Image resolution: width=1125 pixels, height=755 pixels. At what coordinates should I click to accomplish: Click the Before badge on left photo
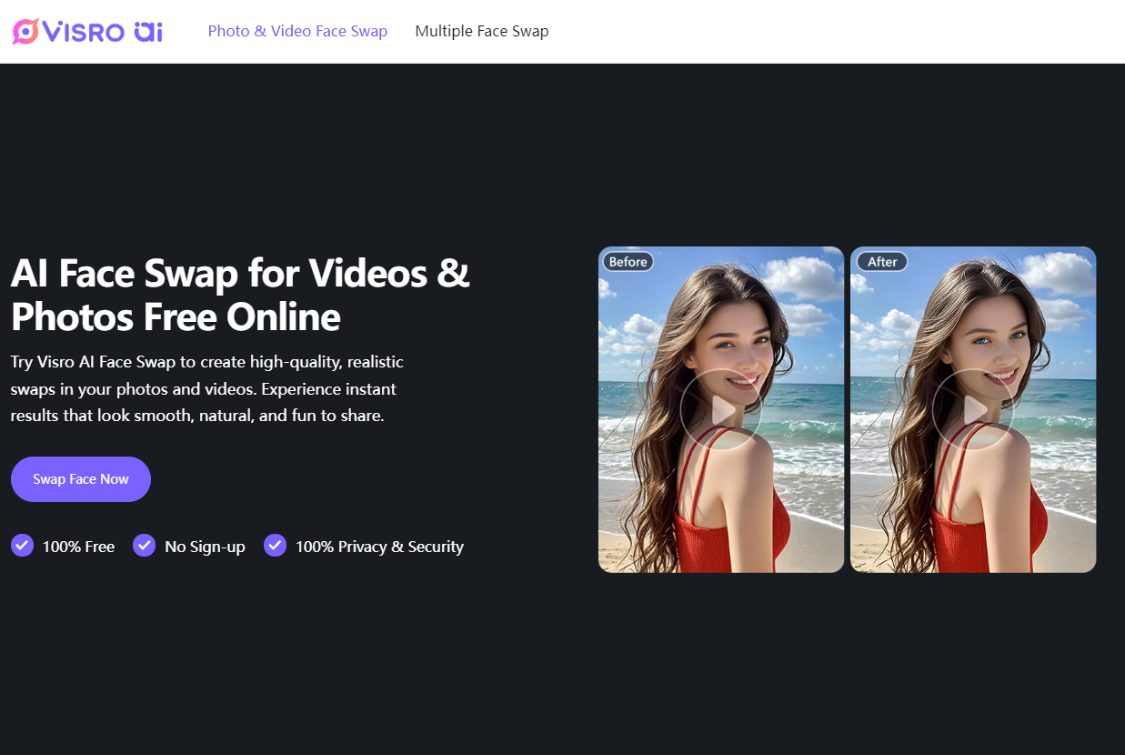628,262
